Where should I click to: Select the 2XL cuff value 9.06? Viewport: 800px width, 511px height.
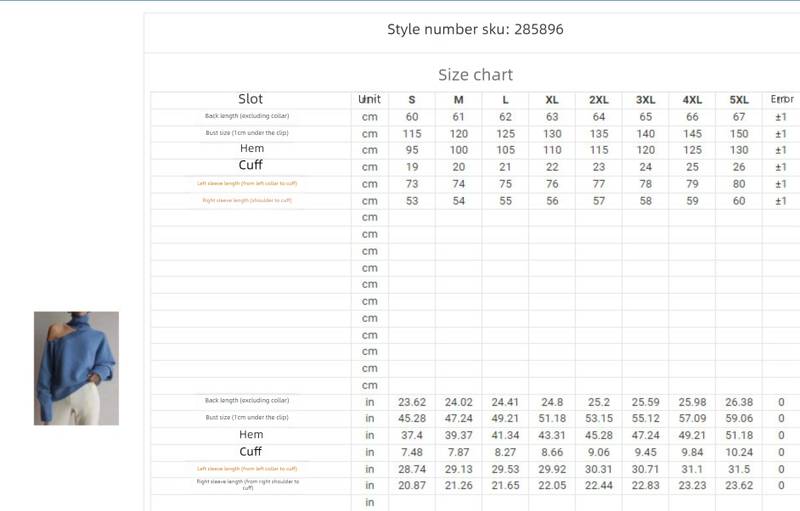point(599,452)
